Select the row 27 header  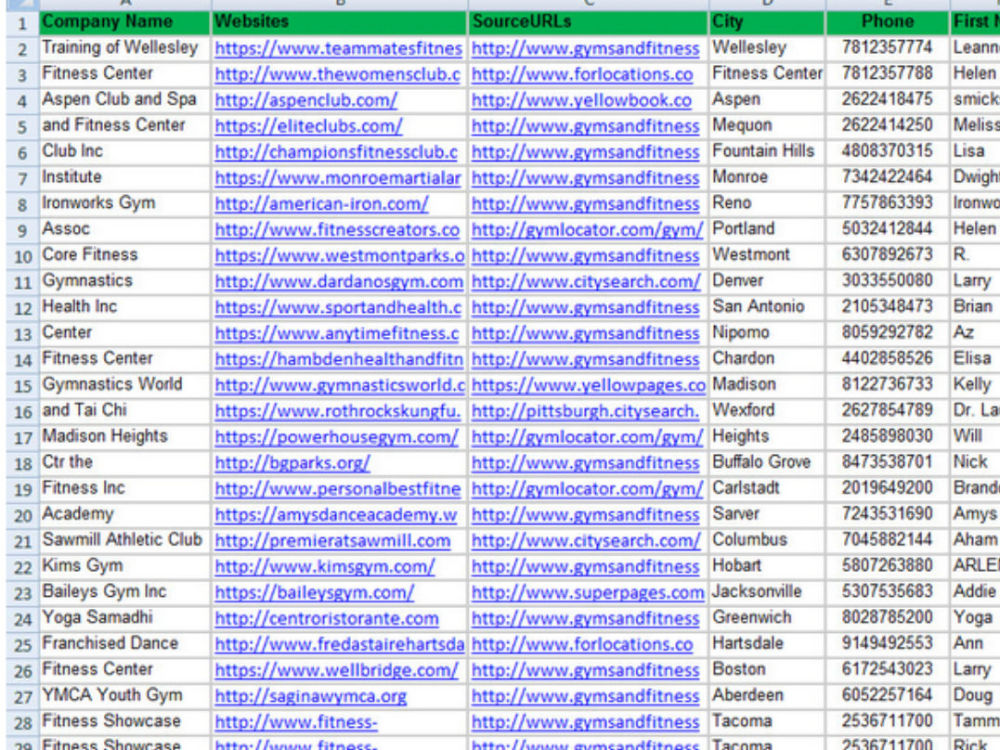(22, 697)
